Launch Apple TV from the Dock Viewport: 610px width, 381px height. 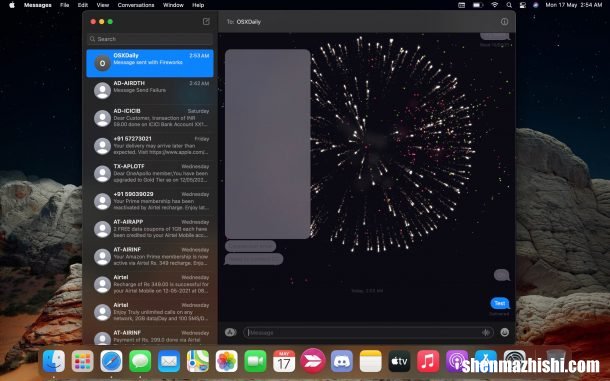[399, 361]
